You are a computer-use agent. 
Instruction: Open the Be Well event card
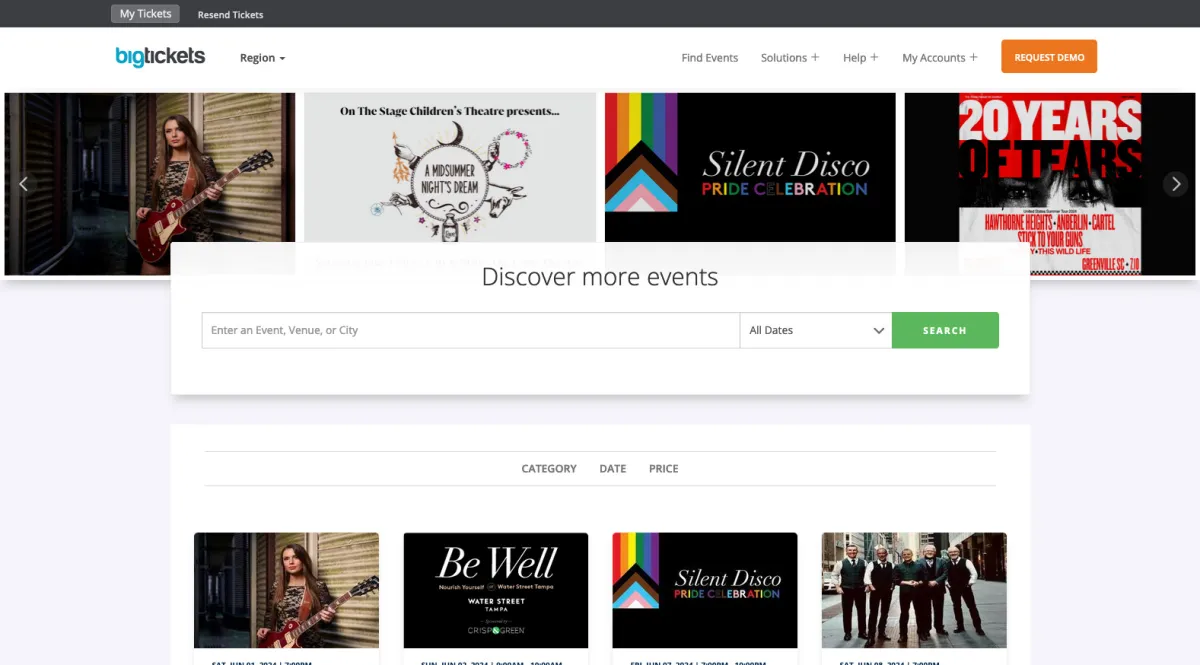coord(496,590)
